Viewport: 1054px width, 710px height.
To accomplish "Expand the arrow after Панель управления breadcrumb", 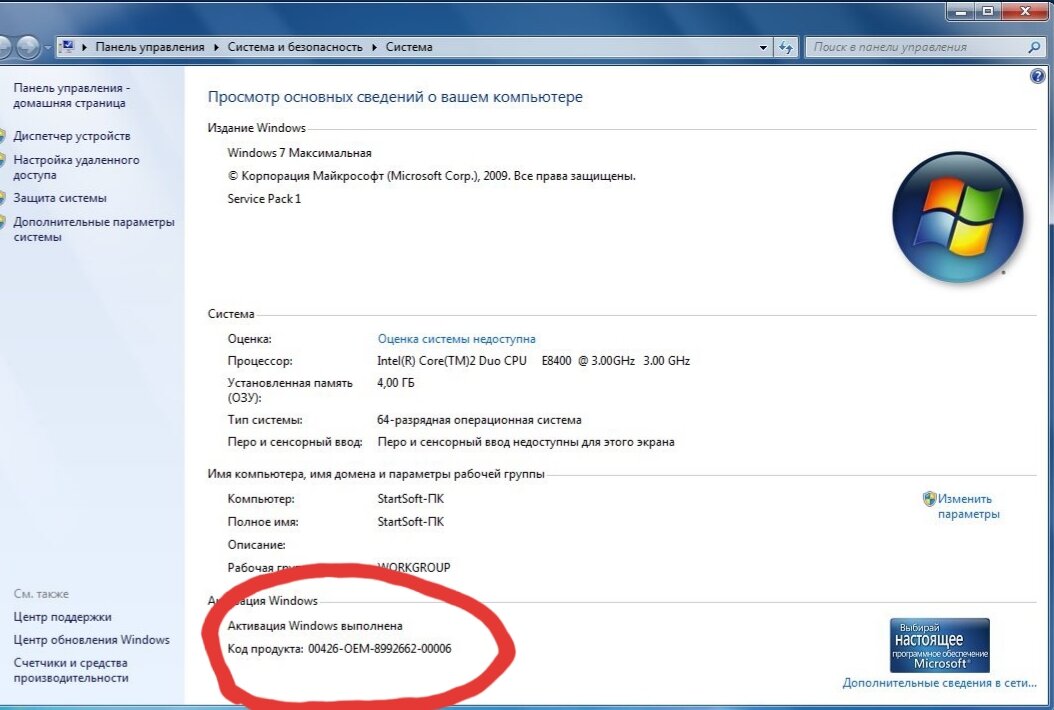I will click(216, 47).
